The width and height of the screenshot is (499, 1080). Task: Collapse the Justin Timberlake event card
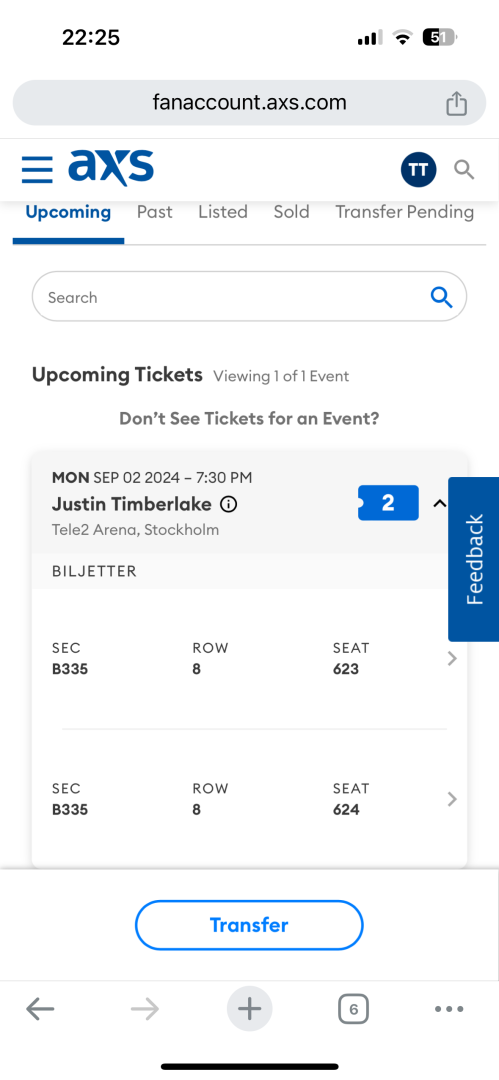point(439,503)
